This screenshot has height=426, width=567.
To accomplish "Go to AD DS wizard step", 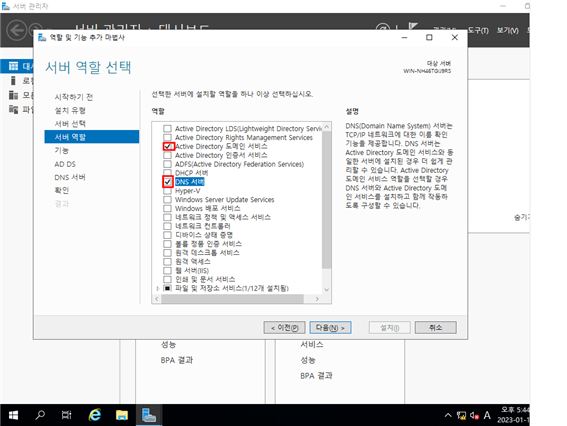I will (x=65, y=164).
